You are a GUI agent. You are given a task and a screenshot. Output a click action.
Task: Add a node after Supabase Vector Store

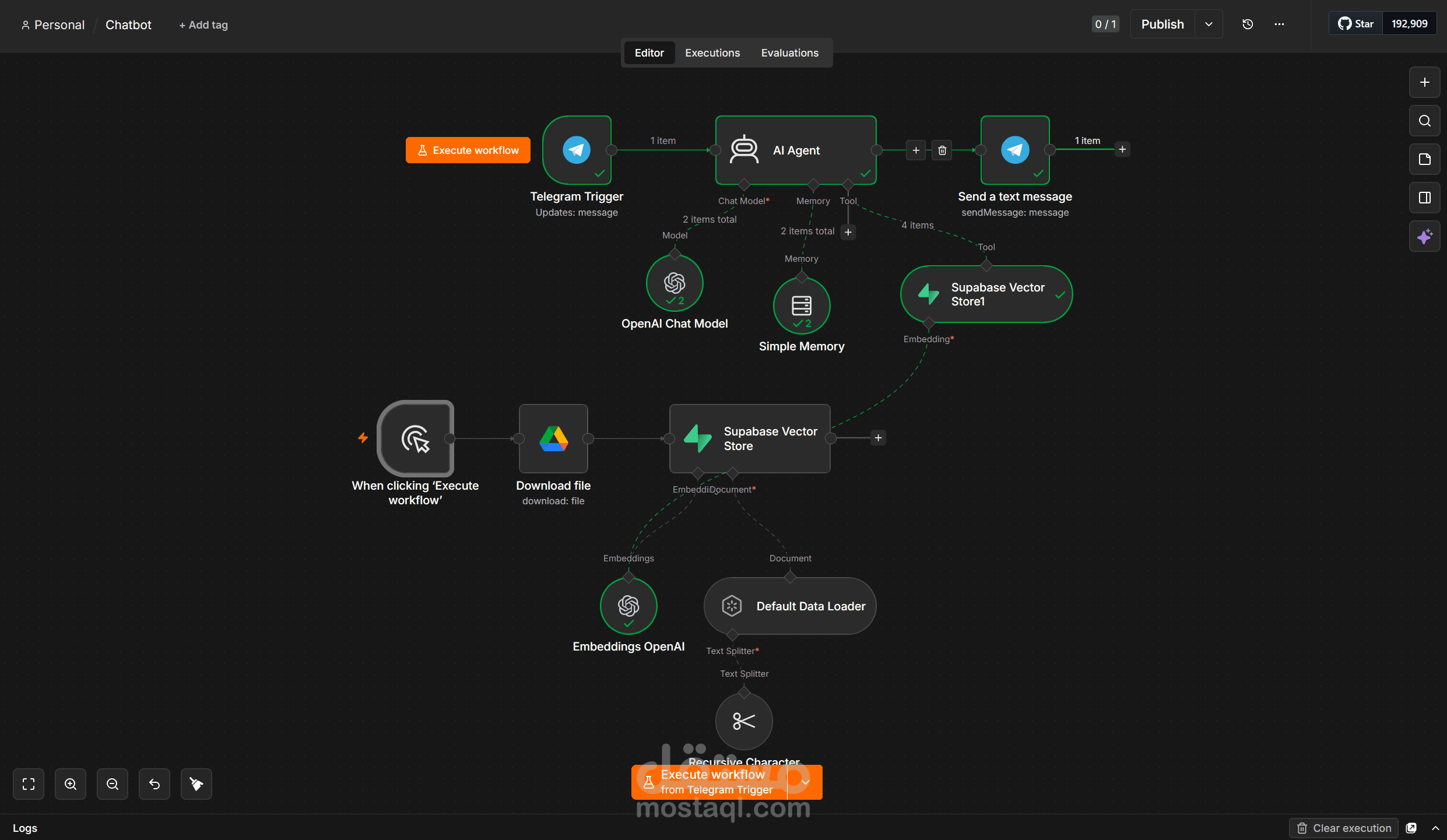878,438
